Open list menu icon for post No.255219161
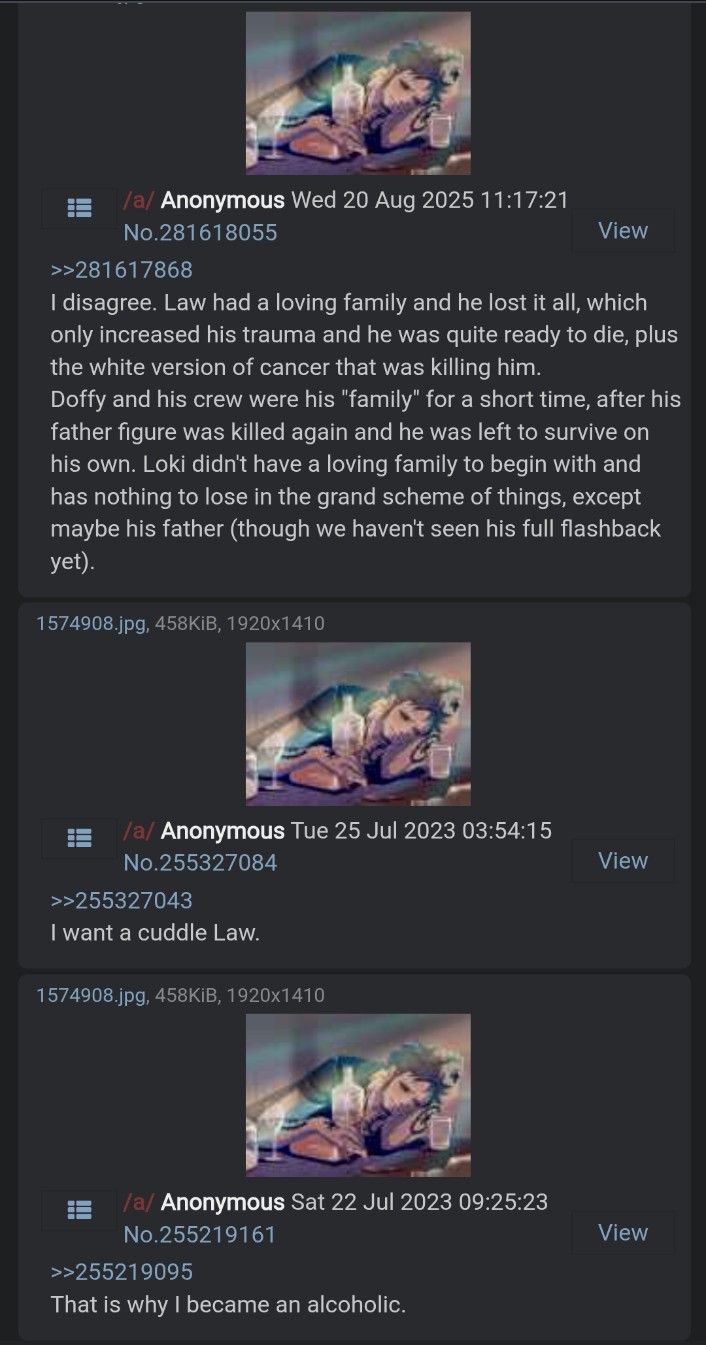The height and width of the screenshot is (1345, 706). pyautogui.click(x=79, y=1210)
